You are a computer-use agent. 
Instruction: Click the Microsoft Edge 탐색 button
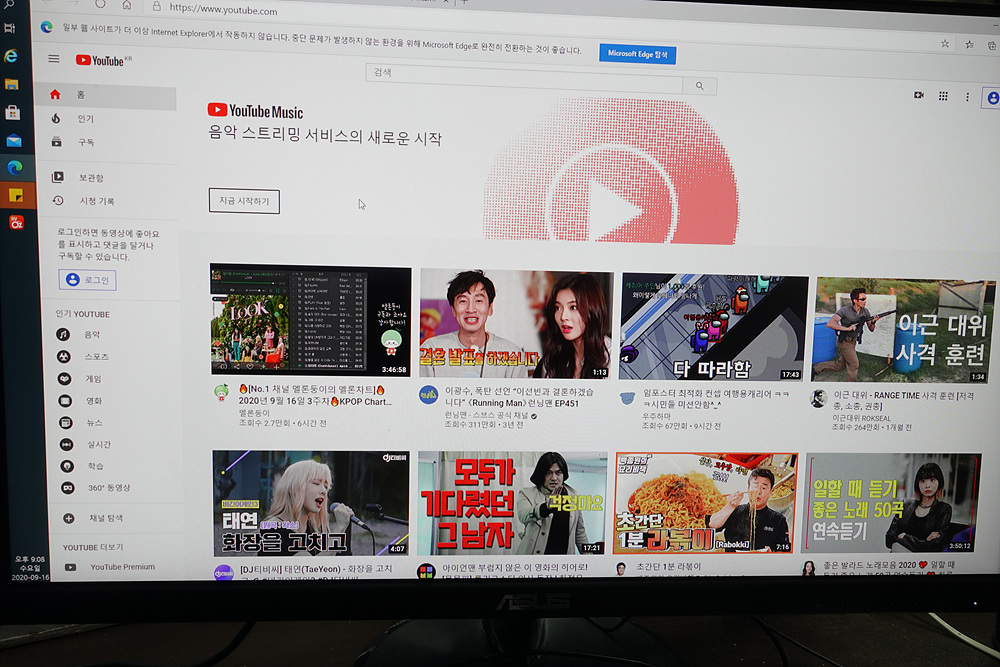point(637,54)
